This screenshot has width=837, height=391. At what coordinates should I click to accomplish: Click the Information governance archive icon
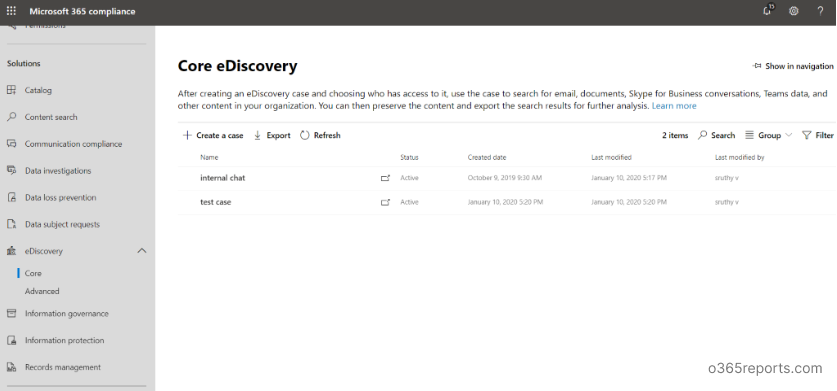click(11, 314)
